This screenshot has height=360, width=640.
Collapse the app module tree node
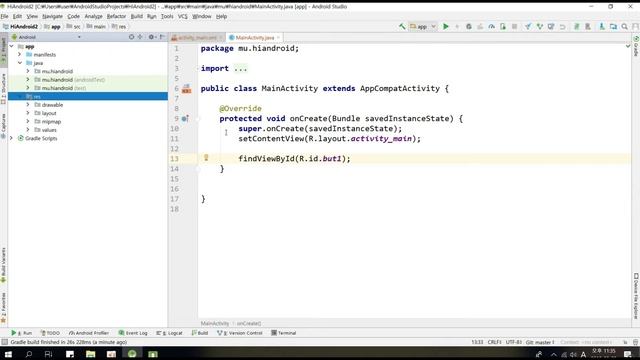pyautogui.click(x=11, y=46)
